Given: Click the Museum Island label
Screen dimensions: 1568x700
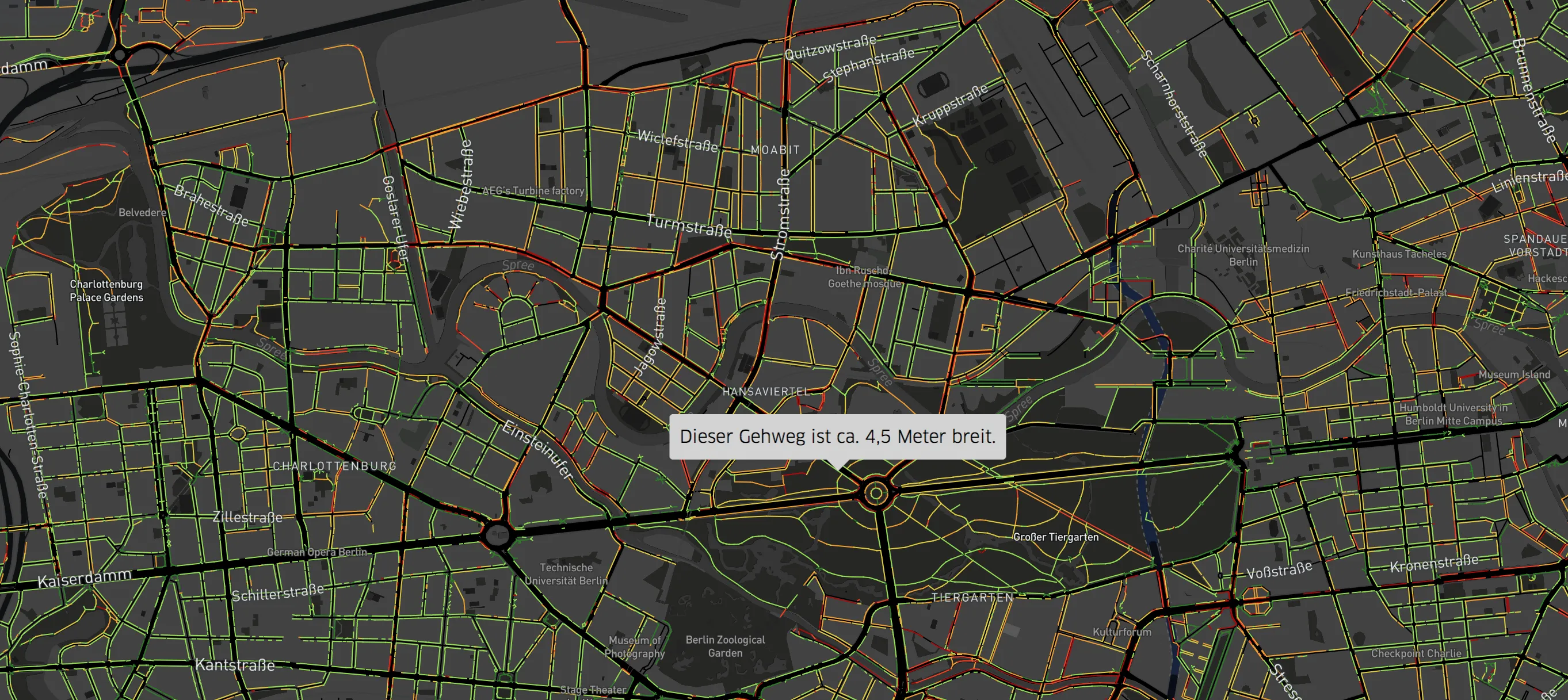Looking at the screenshot, I should 1514,374.
